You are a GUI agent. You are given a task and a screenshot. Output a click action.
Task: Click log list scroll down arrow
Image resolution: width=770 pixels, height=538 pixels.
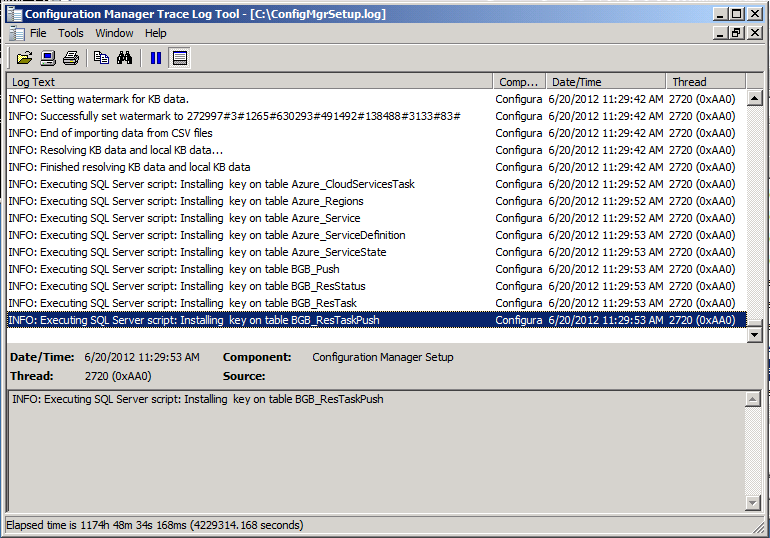(x=754, y=335)
